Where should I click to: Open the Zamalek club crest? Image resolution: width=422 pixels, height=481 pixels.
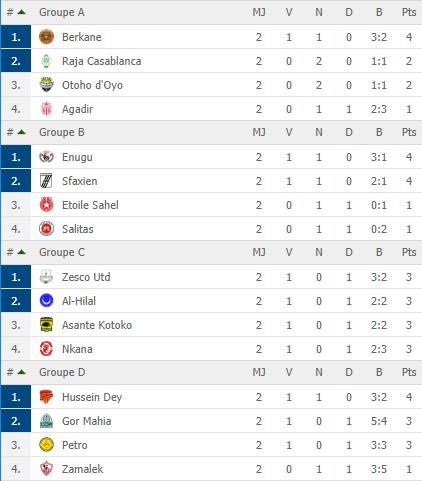pos(46,469)
